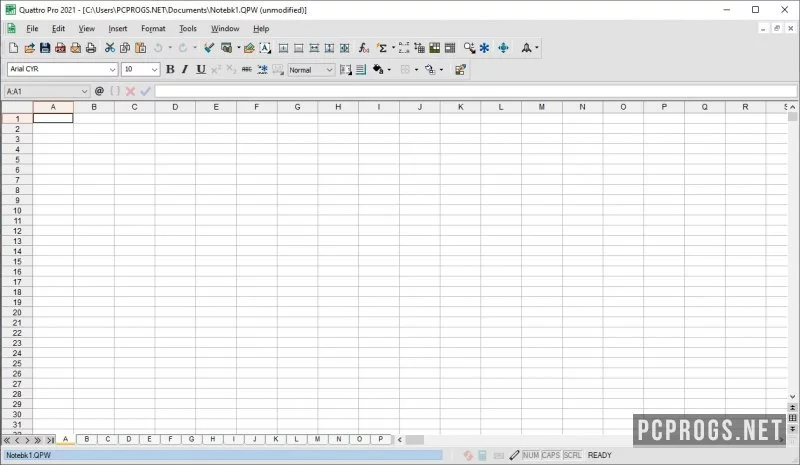
Task: Cut selection with the scissors icon
Action: (x=110, y=48)
